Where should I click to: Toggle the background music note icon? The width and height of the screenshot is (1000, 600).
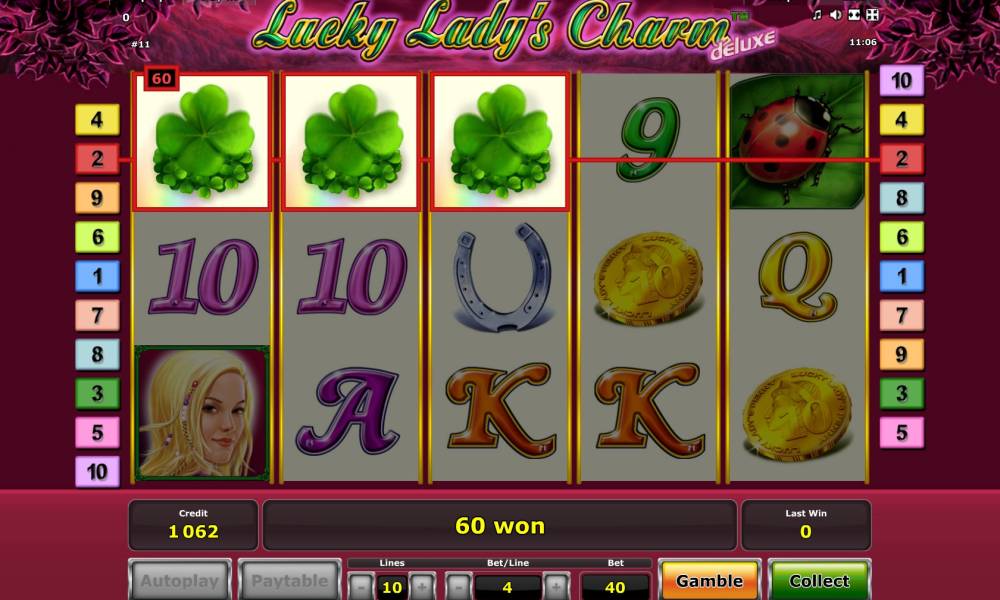(817, 15)
